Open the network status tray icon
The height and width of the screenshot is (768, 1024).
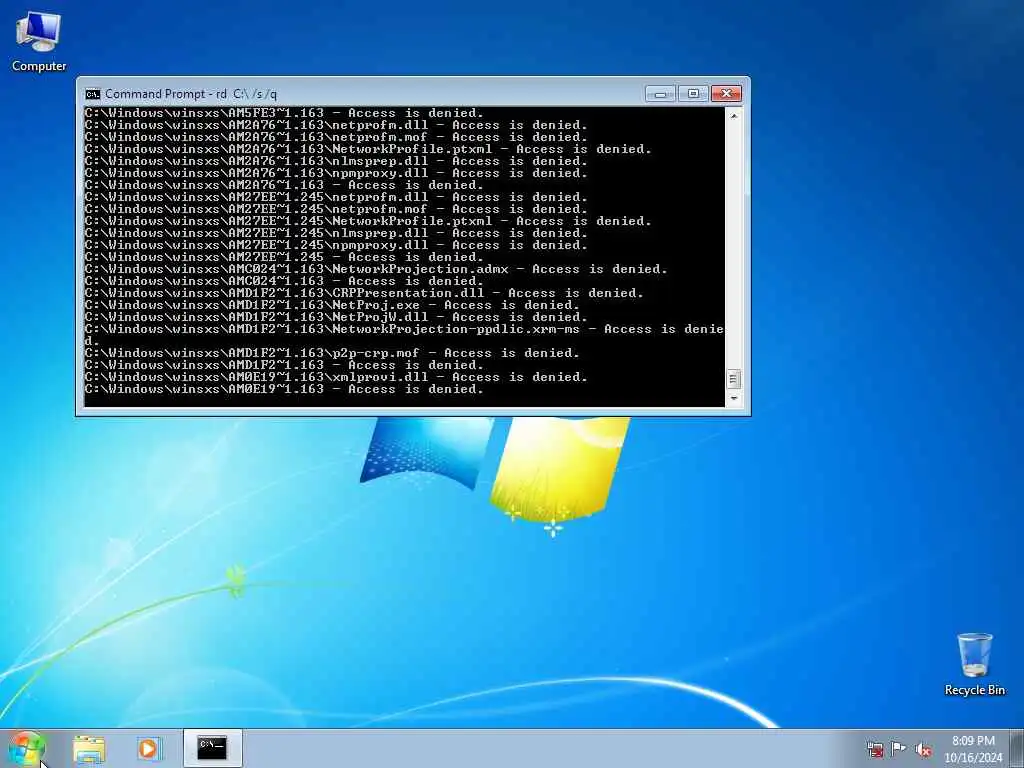click(x=875, y=749)
